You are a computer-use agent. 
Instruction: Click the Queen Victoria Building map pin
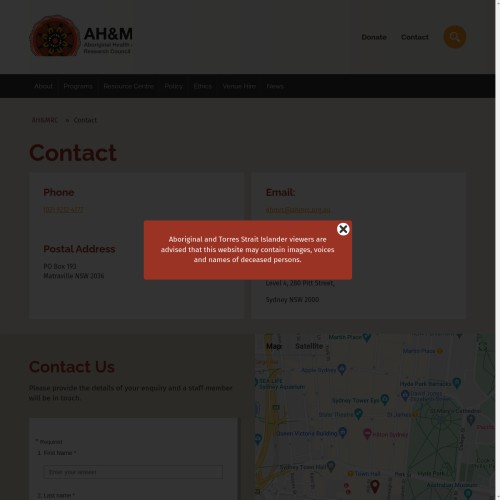point(342,432)
